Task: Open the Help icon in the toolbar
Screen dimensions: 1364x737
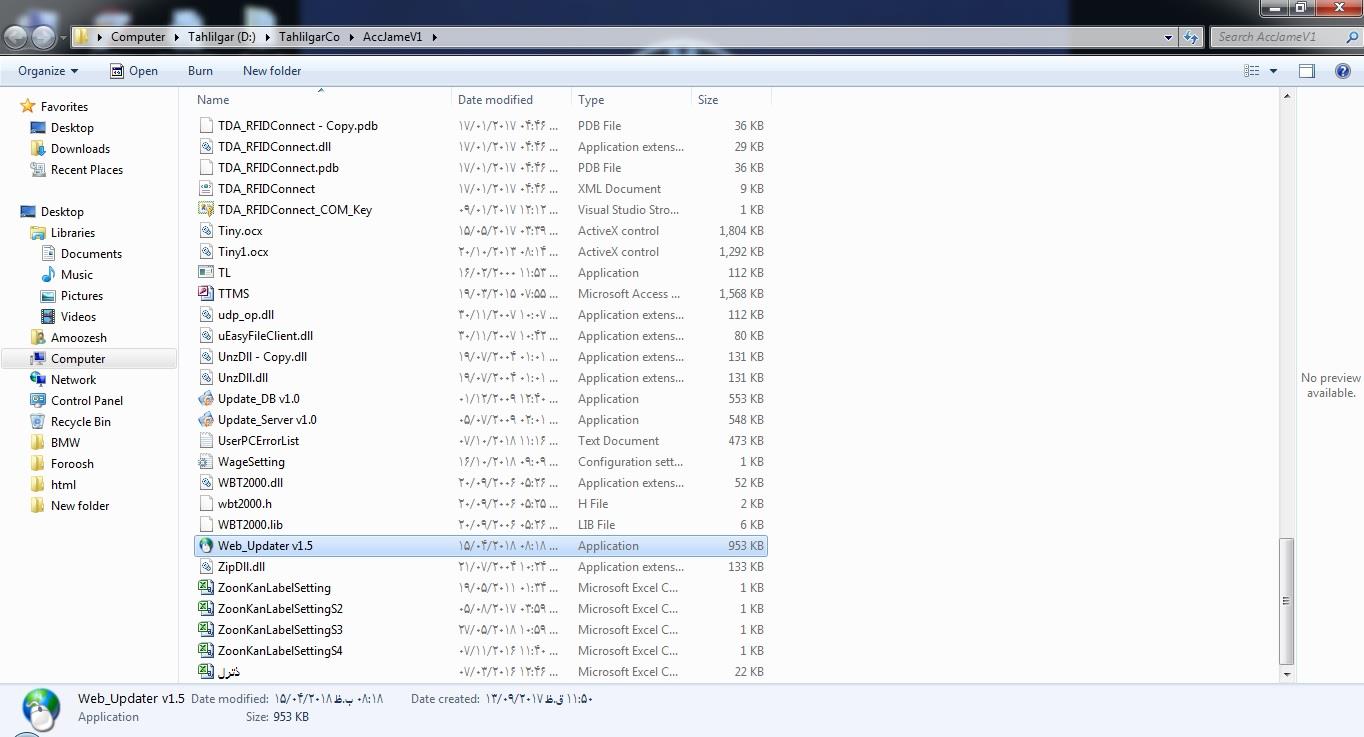Action: pyautogui.click(x=1343, y=71)
